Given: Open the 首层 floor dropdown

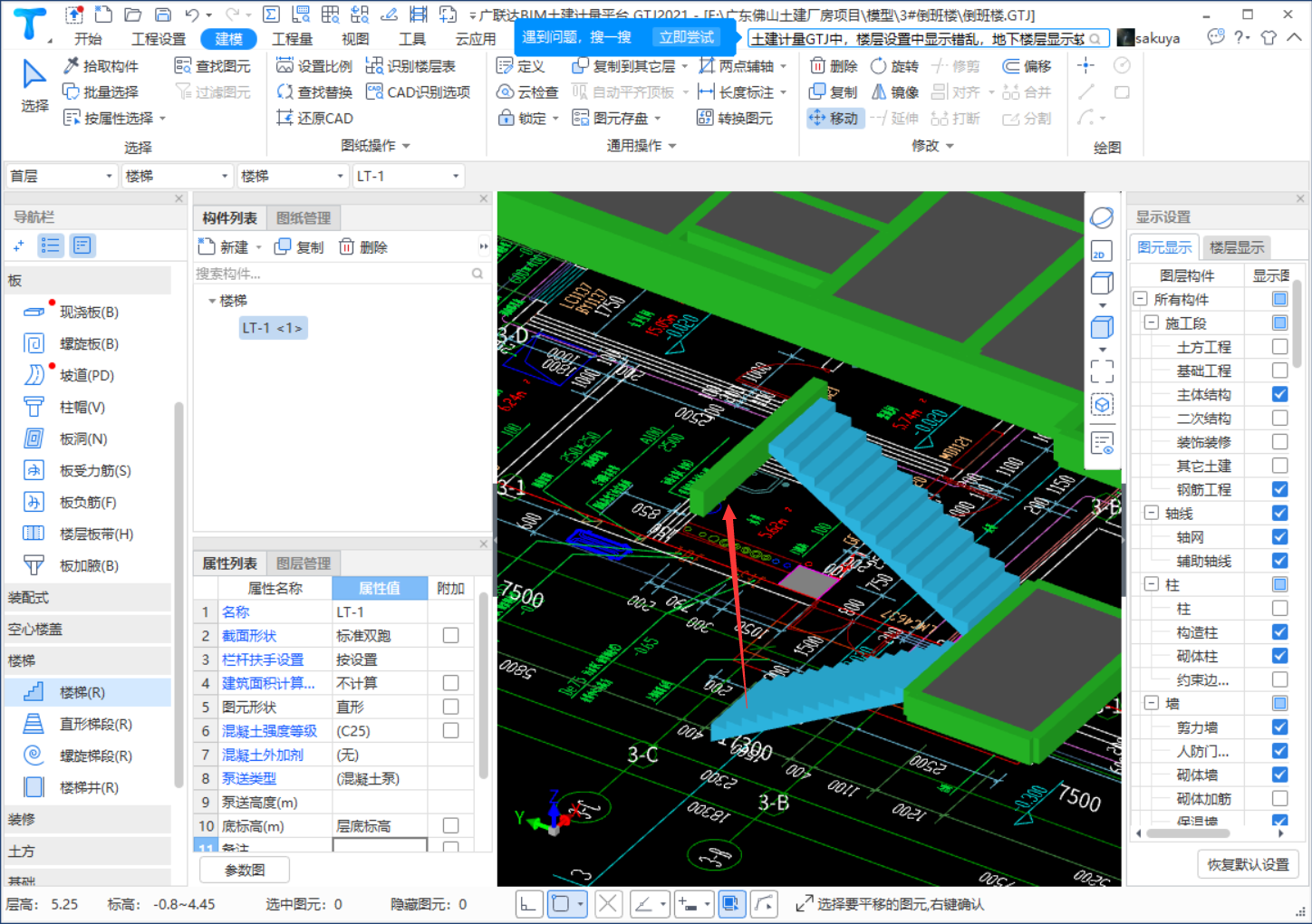Looking at the screenshot, I should (x=62, y=176).
